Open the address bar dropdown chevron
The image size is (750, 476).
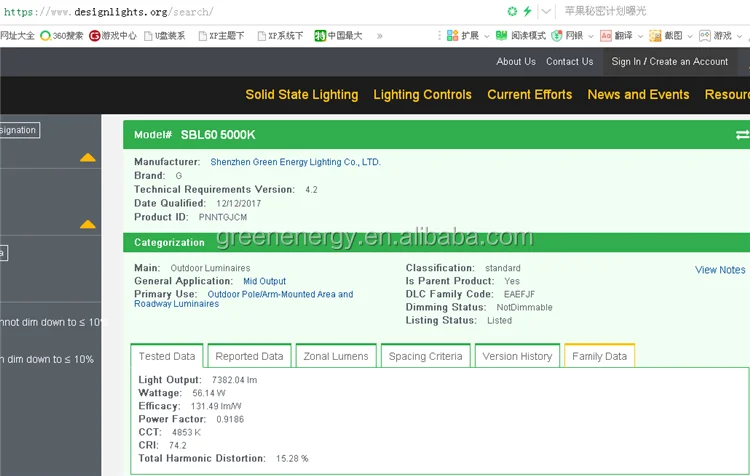[x=546, y=11]
